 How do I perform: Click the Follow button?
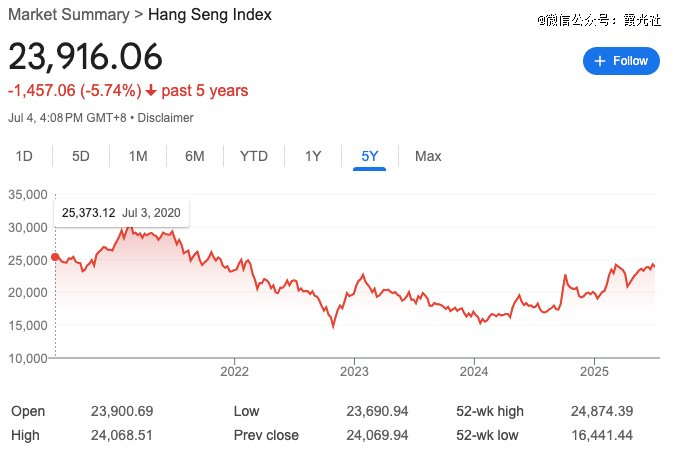coord(621,61)
